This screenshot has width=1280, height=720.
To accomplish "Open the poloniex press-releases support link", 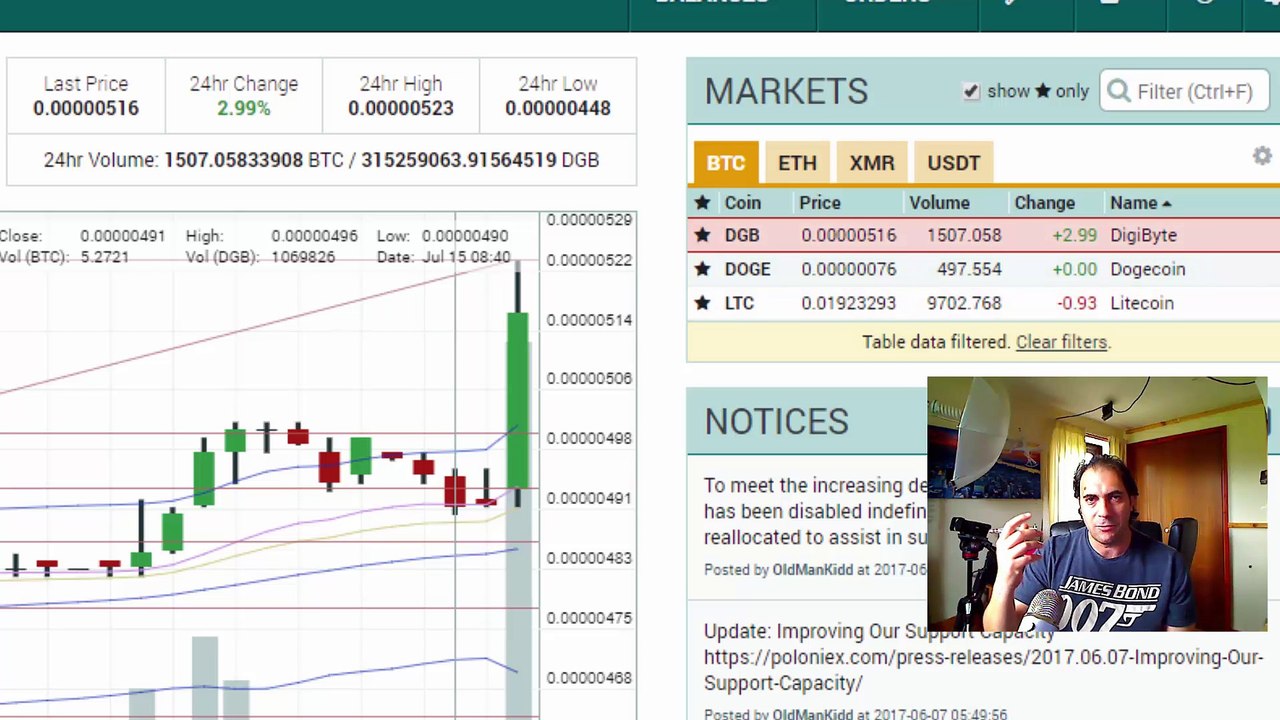I will 983,670.
